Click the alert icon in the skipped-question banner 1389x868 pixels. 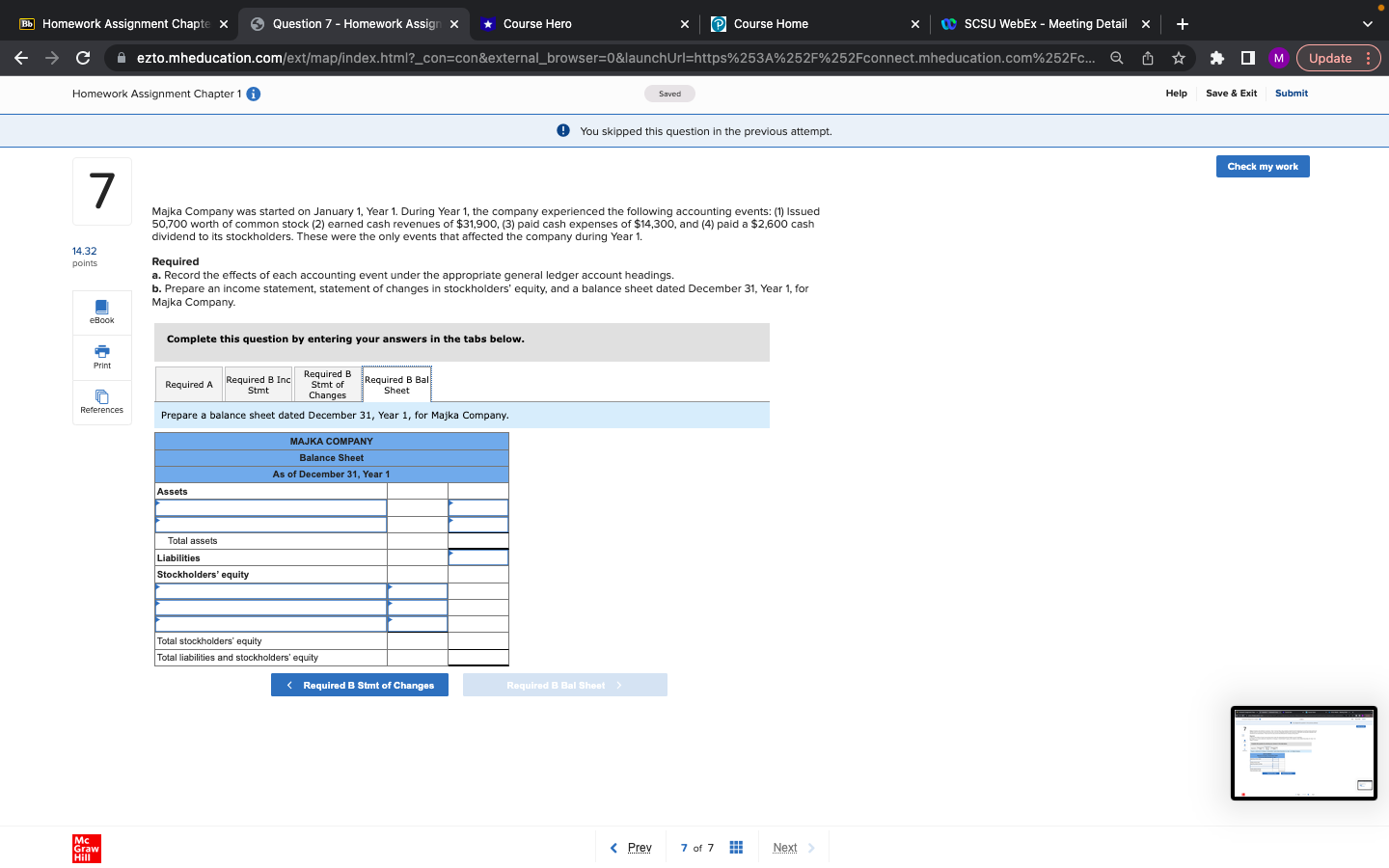coord(562,131)
